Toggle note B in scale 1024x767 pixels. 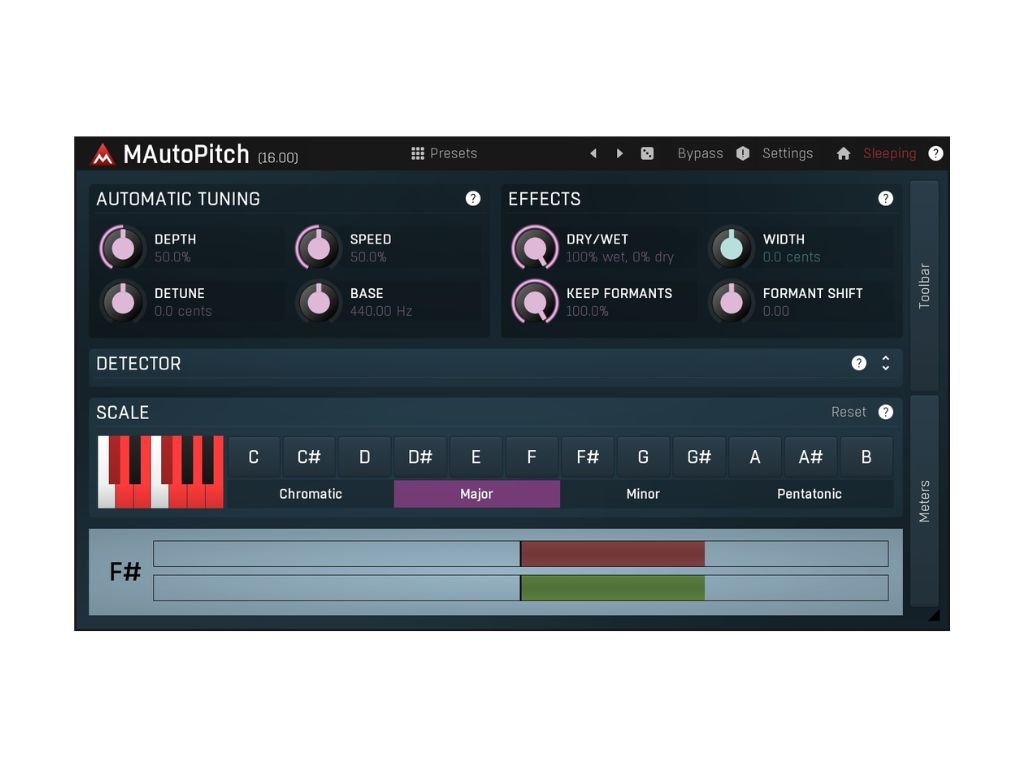coord(866,457)
